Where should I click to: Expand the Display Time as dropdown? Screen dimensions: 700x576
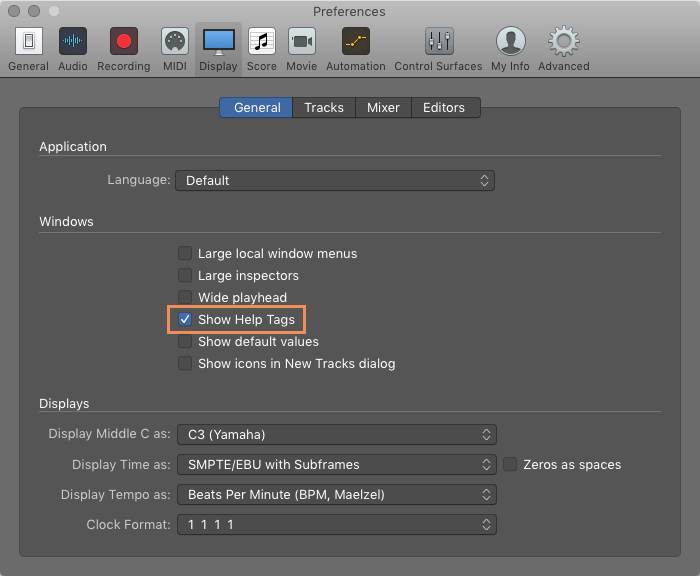tap(337, 464)
